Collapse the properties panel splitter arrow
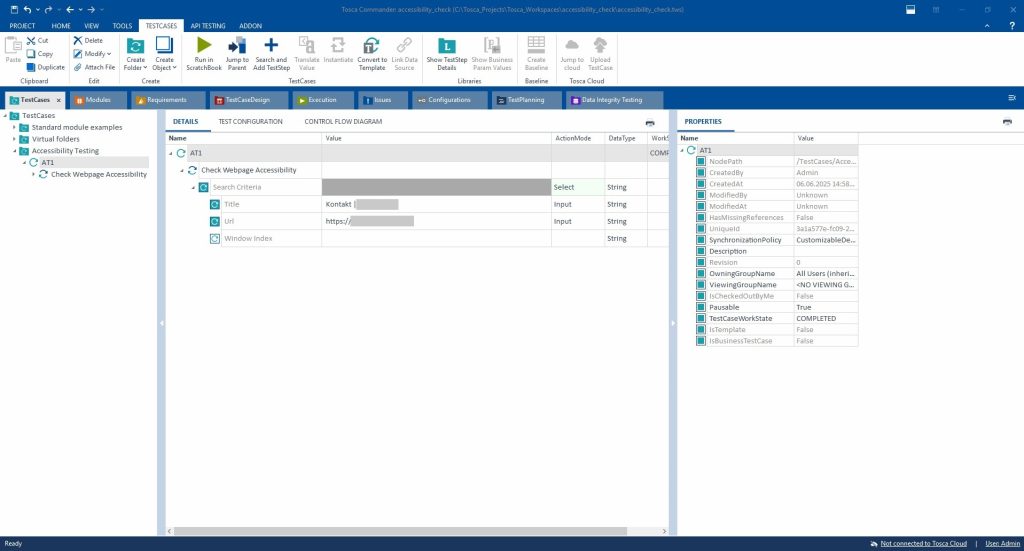Screen dimensions: 1024x551 pos(673,323)
